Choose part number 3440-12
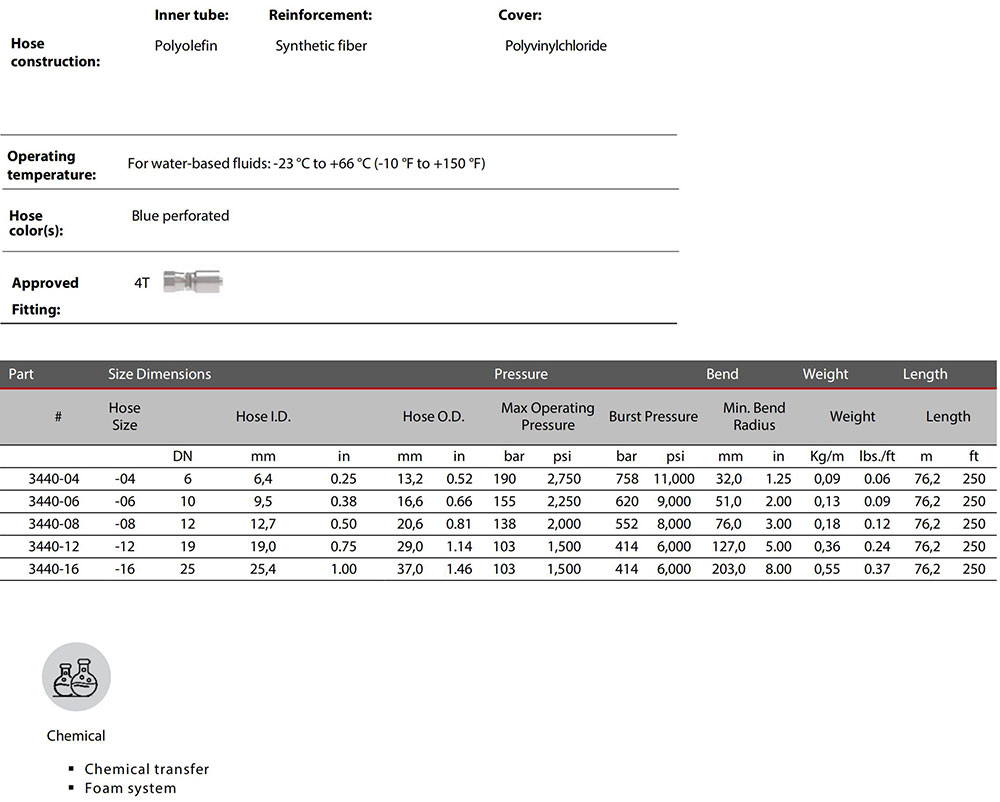Screen dimensions: 1000x802 [58, 546]
